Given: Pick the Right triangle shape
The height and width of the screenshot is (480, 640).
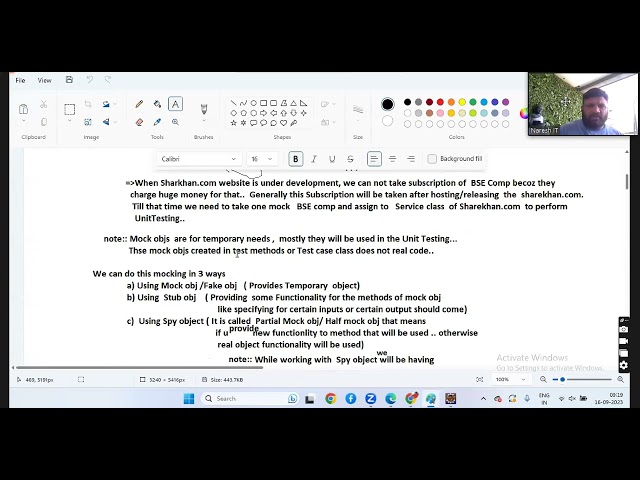Looking at the screenshot, I should click(x=303, y=103).
